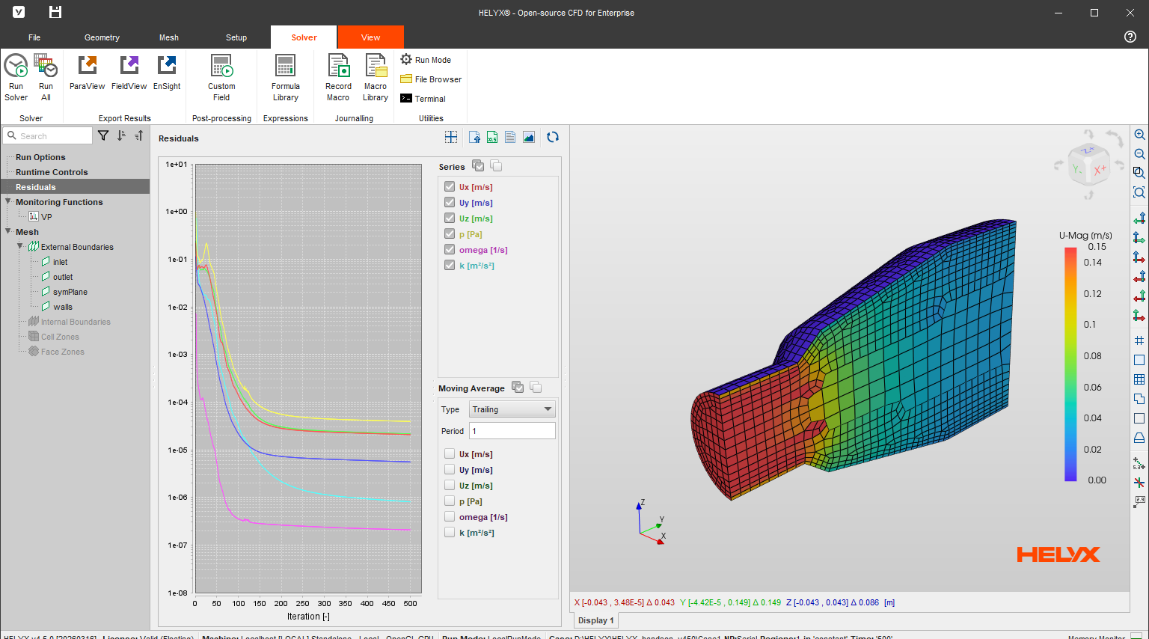
Task: Open the Custom Field post-processing tool
Action: click(x=221, y=77)
